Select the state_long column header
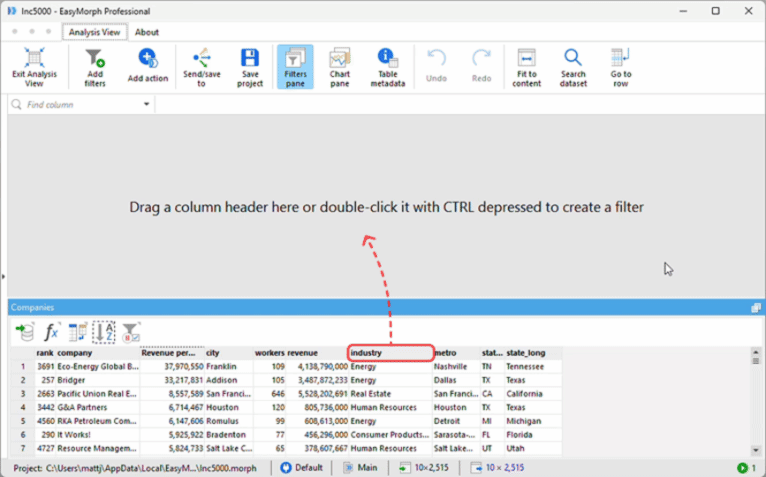The width and height of the screenshot is (766, 477). click(533, 353)
